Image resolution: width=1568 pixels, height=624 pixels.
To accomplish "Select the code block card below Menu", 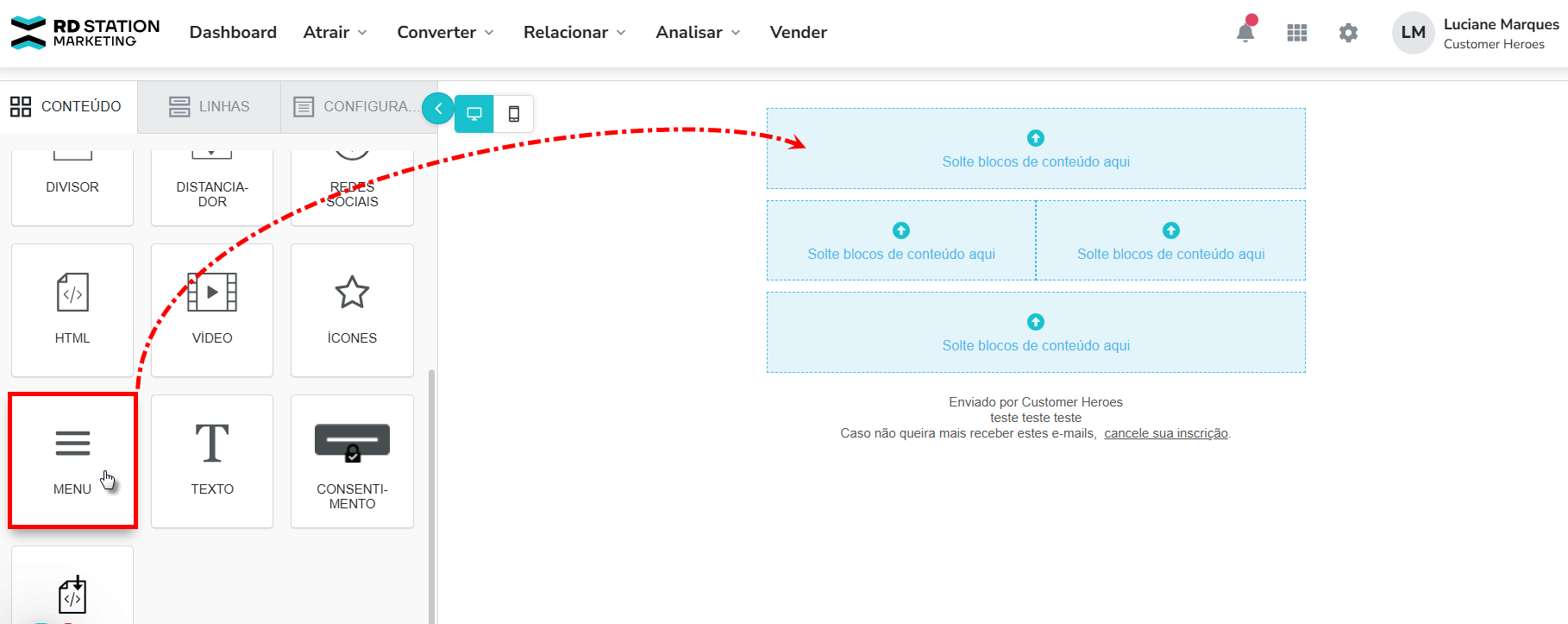I will (x=72, y=585).
